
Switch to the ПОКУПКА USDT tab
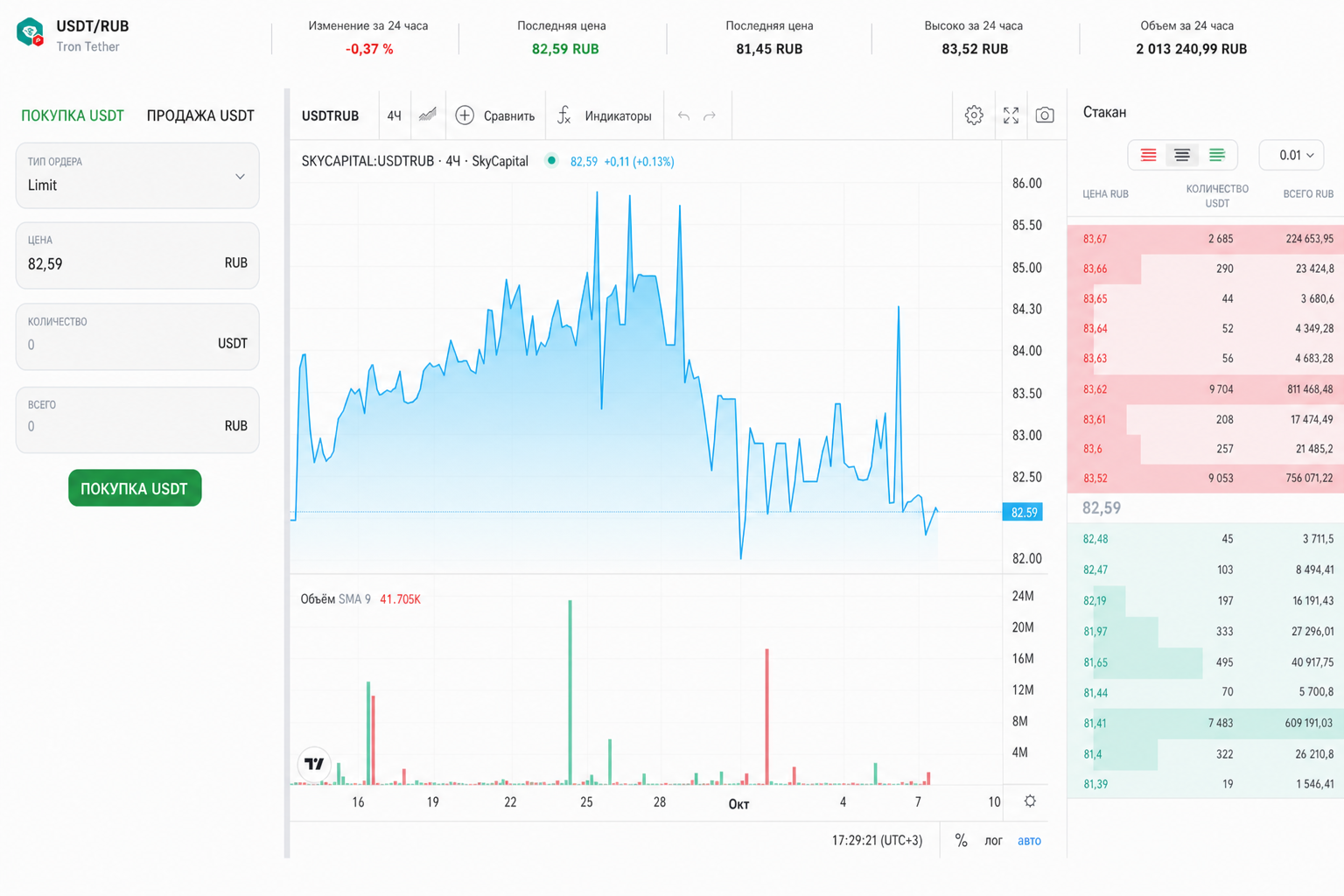pos(73,115)
